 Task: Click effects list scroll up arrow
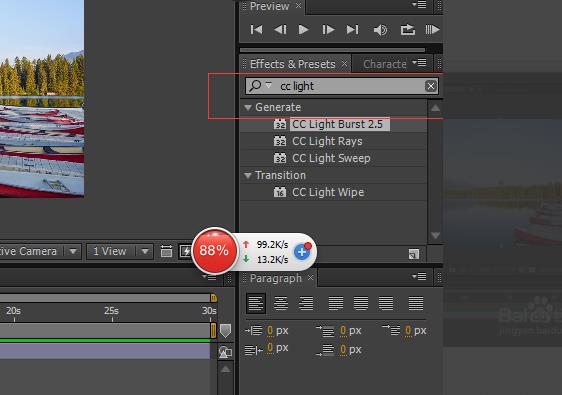(x=435, y=108)
